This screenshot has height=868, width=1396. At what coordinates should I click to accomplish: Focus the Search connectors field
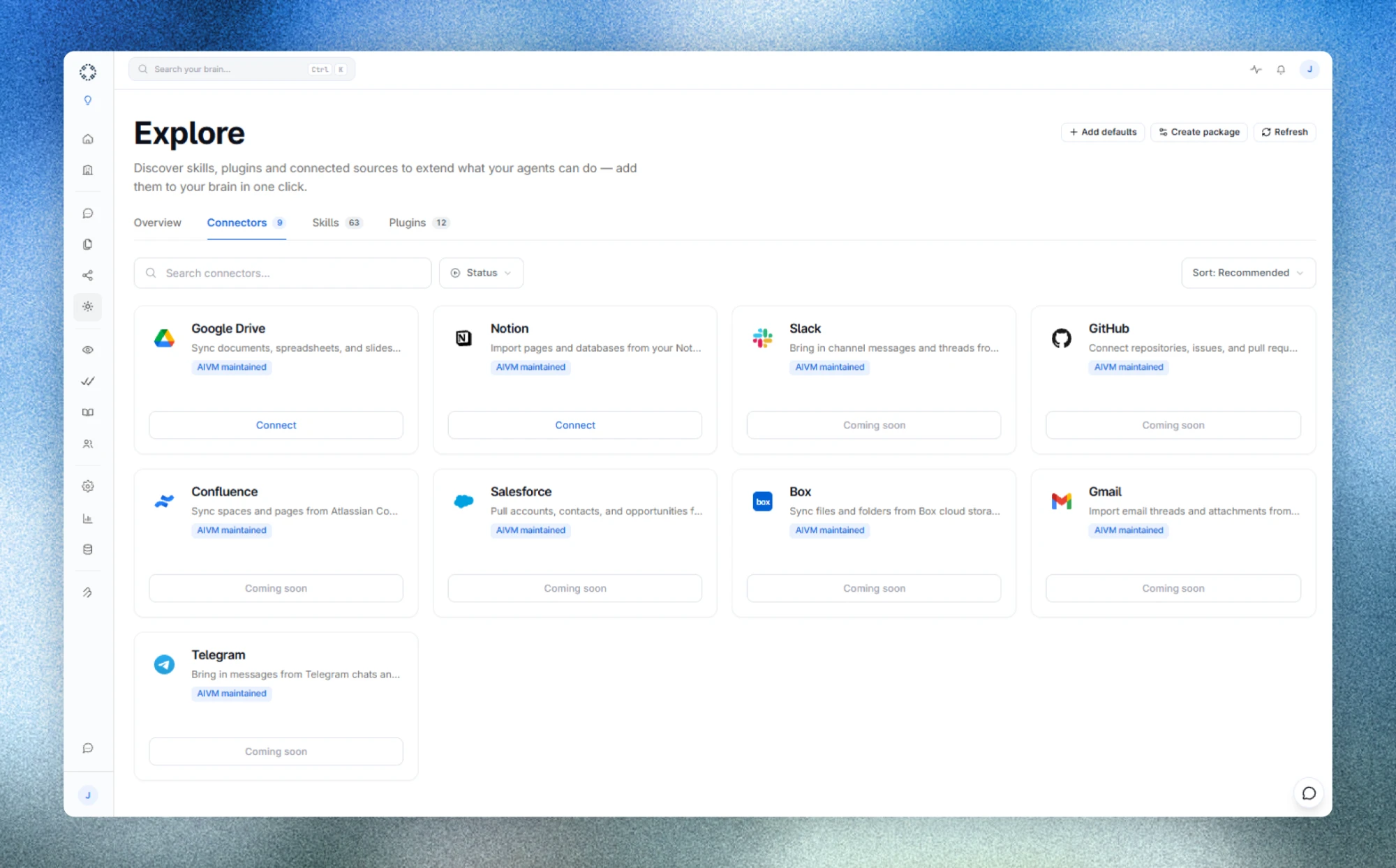(283, 273)
